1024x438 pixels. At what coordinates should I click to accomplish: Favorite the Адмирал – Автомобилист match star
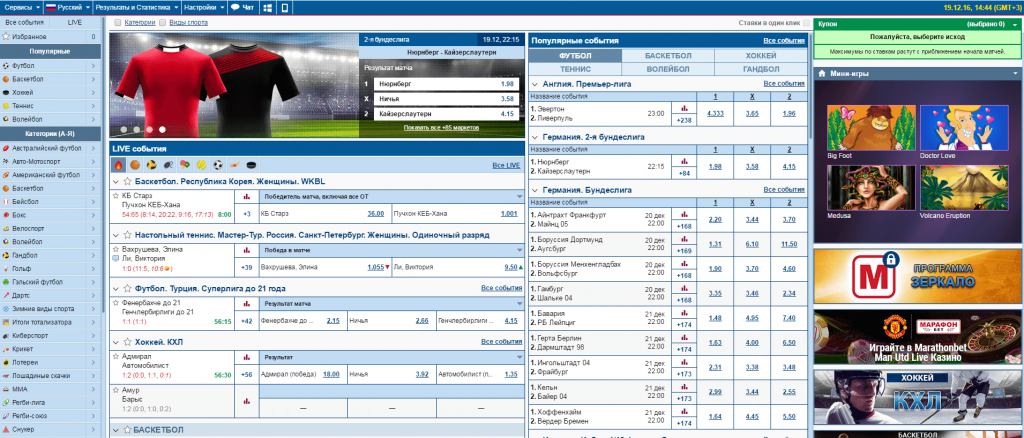[x=116, y=357]
